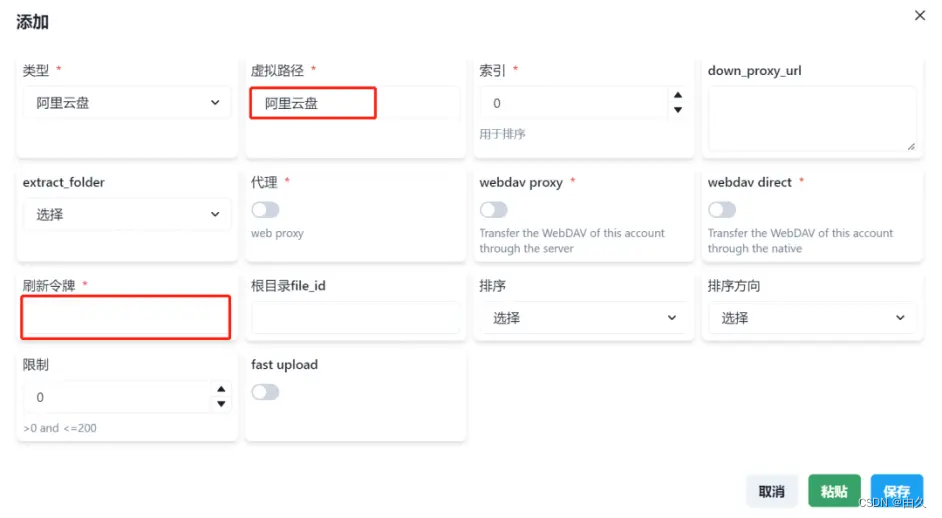Increase the 索引 value with up arrow
The width and height of the screenshot is (942, 518).
[678, 96]
